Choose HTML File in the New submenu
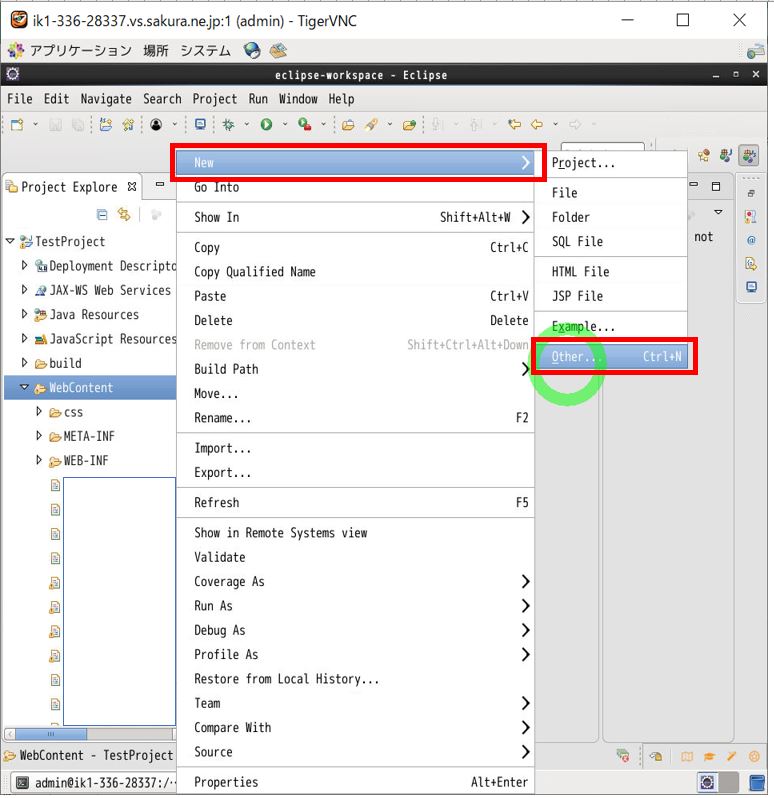Screen dimensions: 774x798 point(611,272)
